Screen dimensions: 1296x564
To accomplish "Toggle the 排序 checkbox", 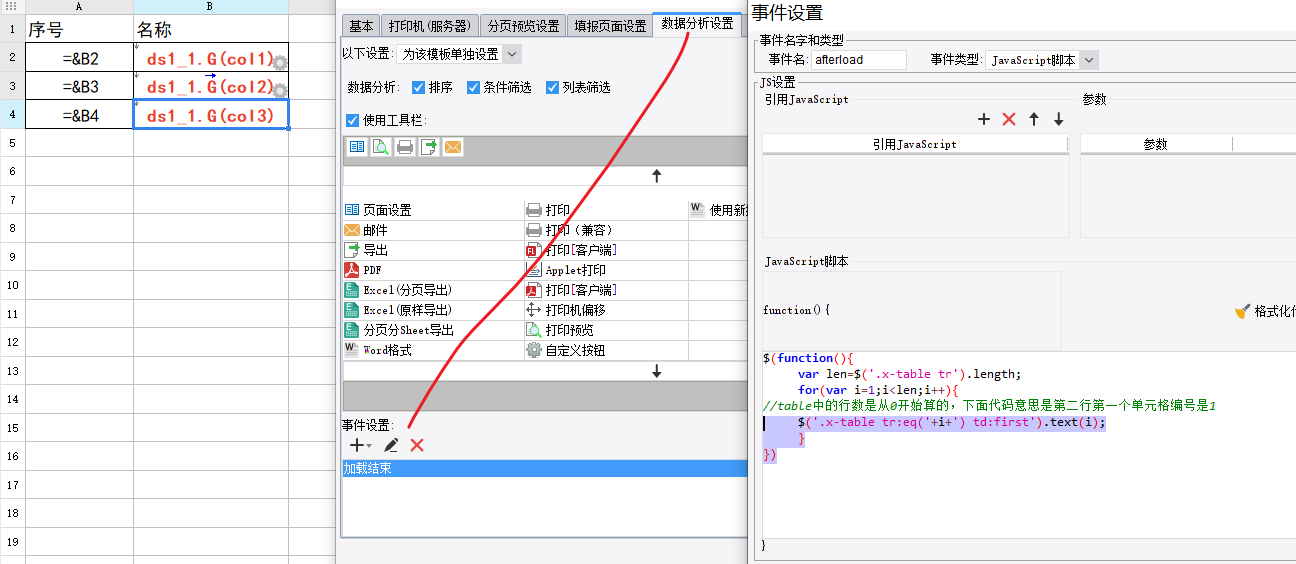I will click(x=418, y=87).
